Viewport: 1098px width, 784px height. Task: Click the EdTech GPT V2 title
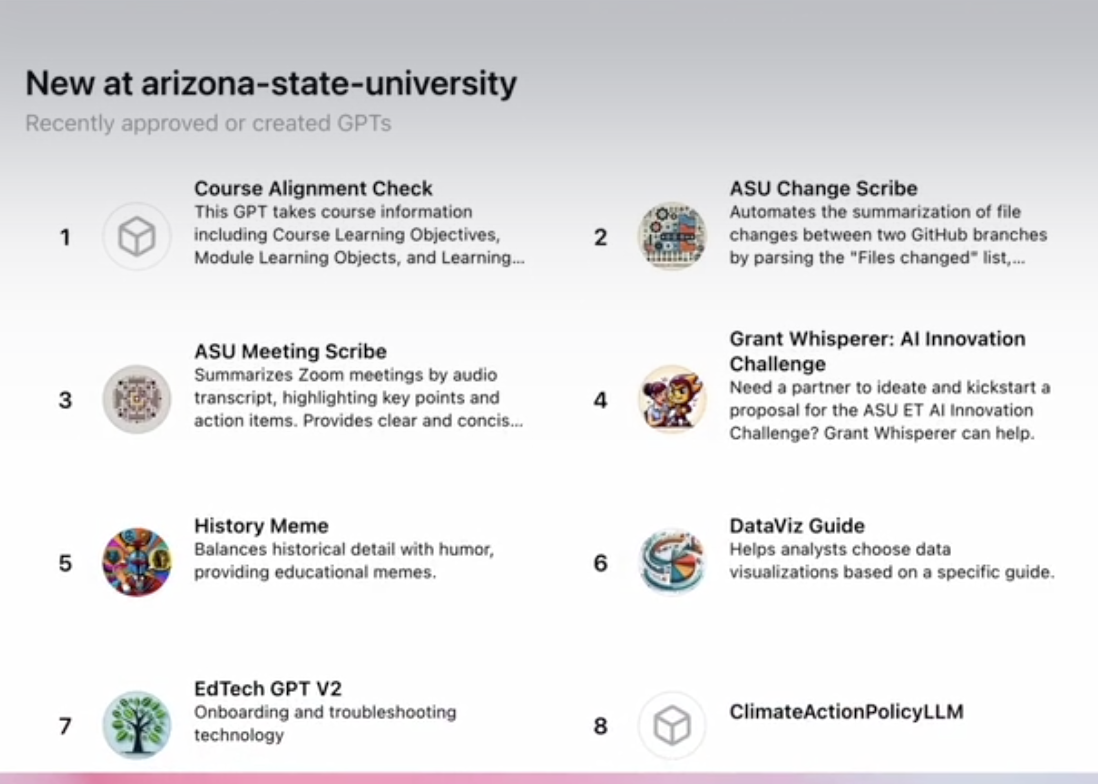coord(268,689)
